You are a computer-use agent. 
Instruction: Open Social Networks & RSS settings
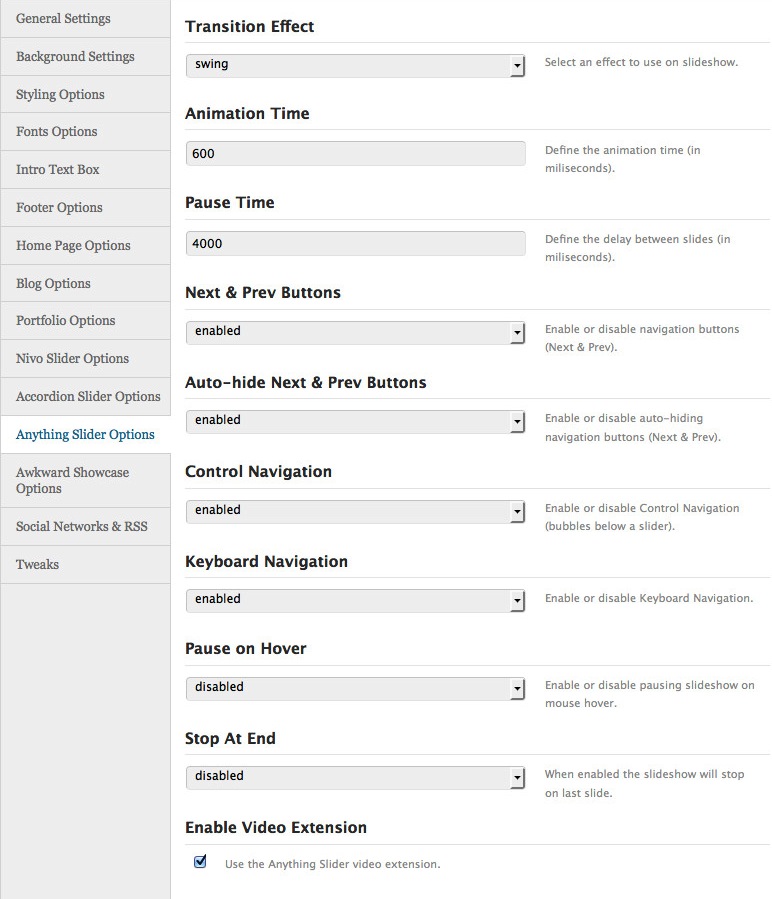click(85, 527)
